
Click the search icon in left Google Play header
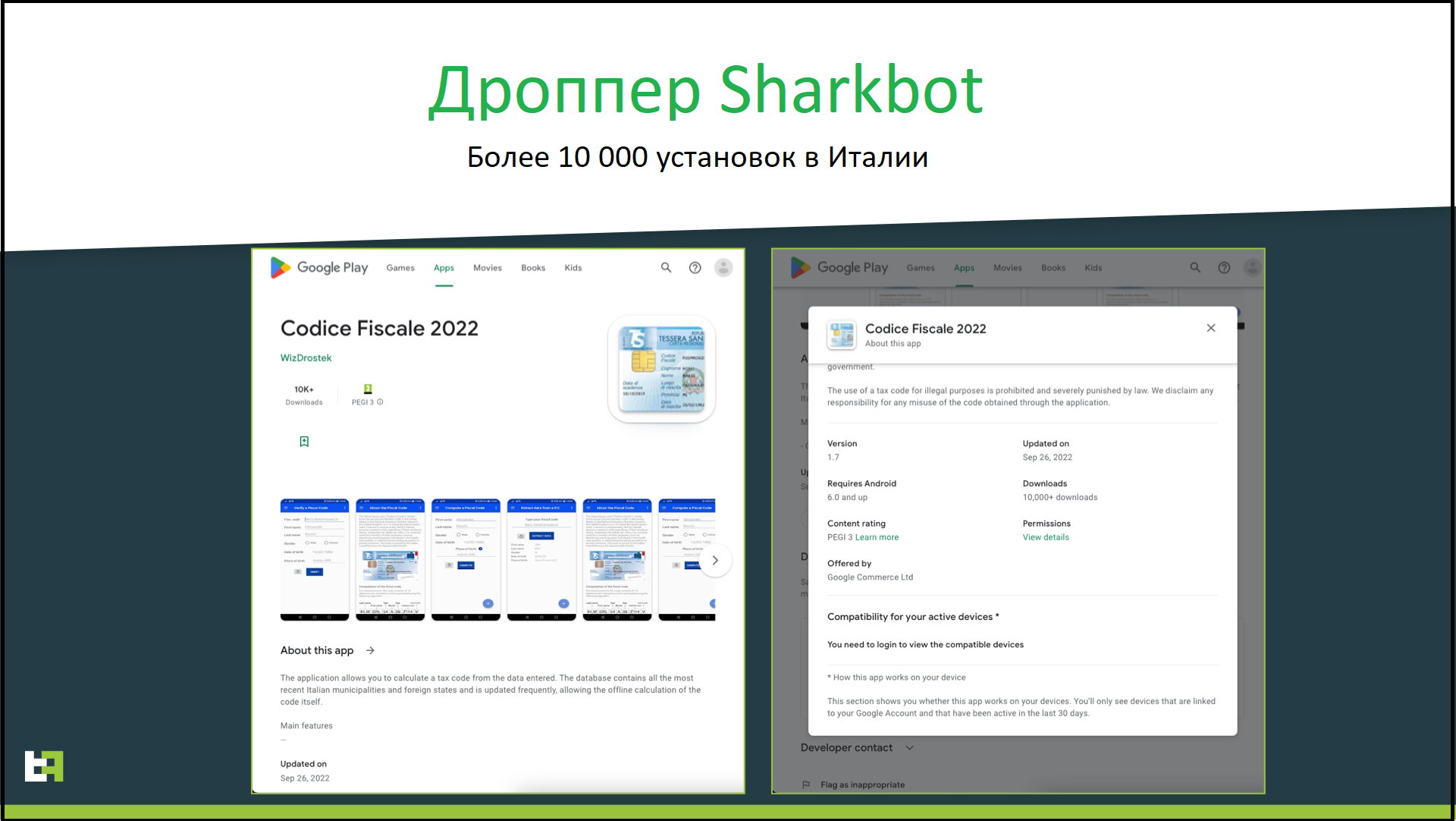coord(666,268)
